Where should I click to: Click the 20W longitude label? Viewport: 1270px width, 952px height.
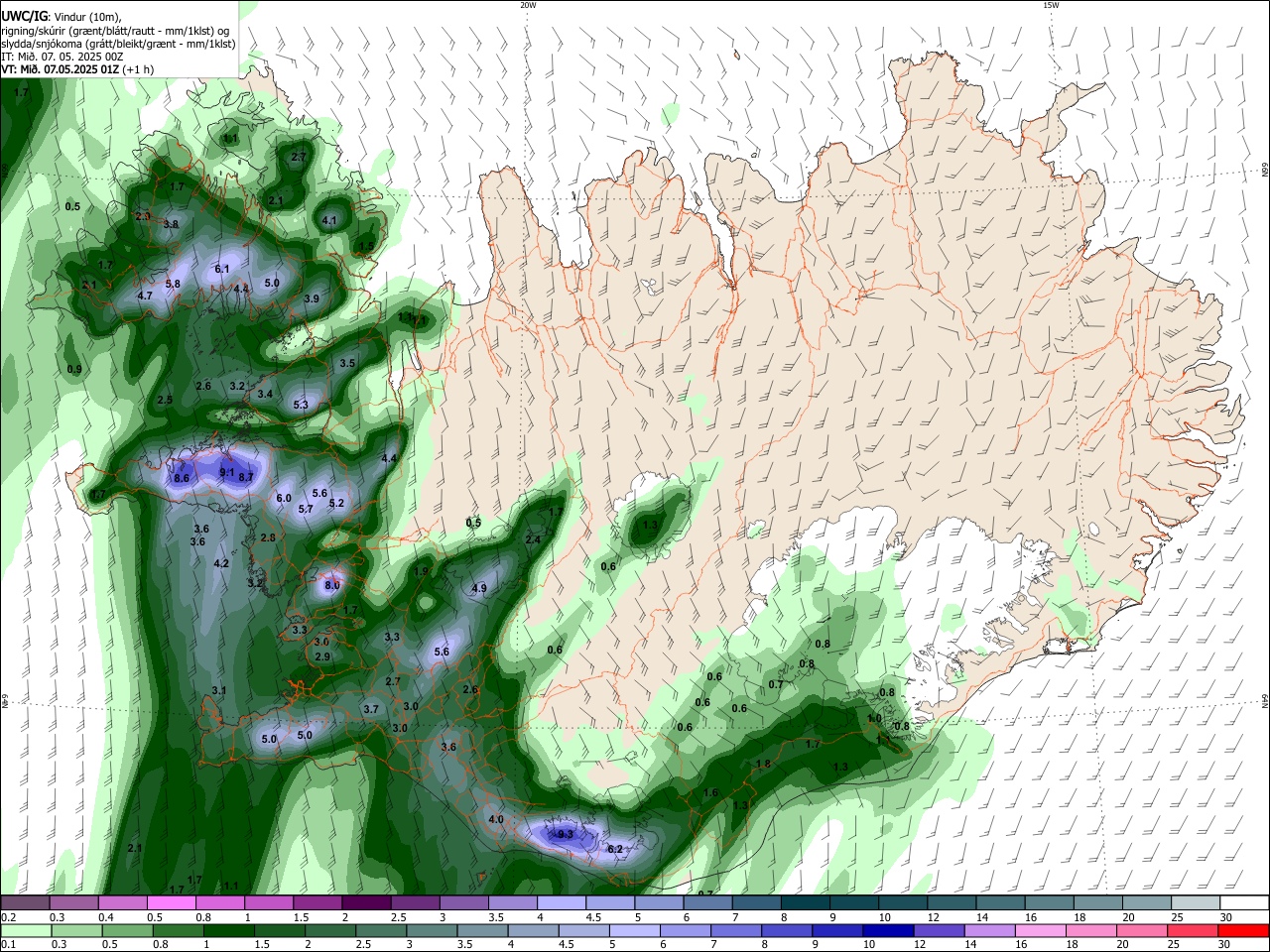[528, 5]
